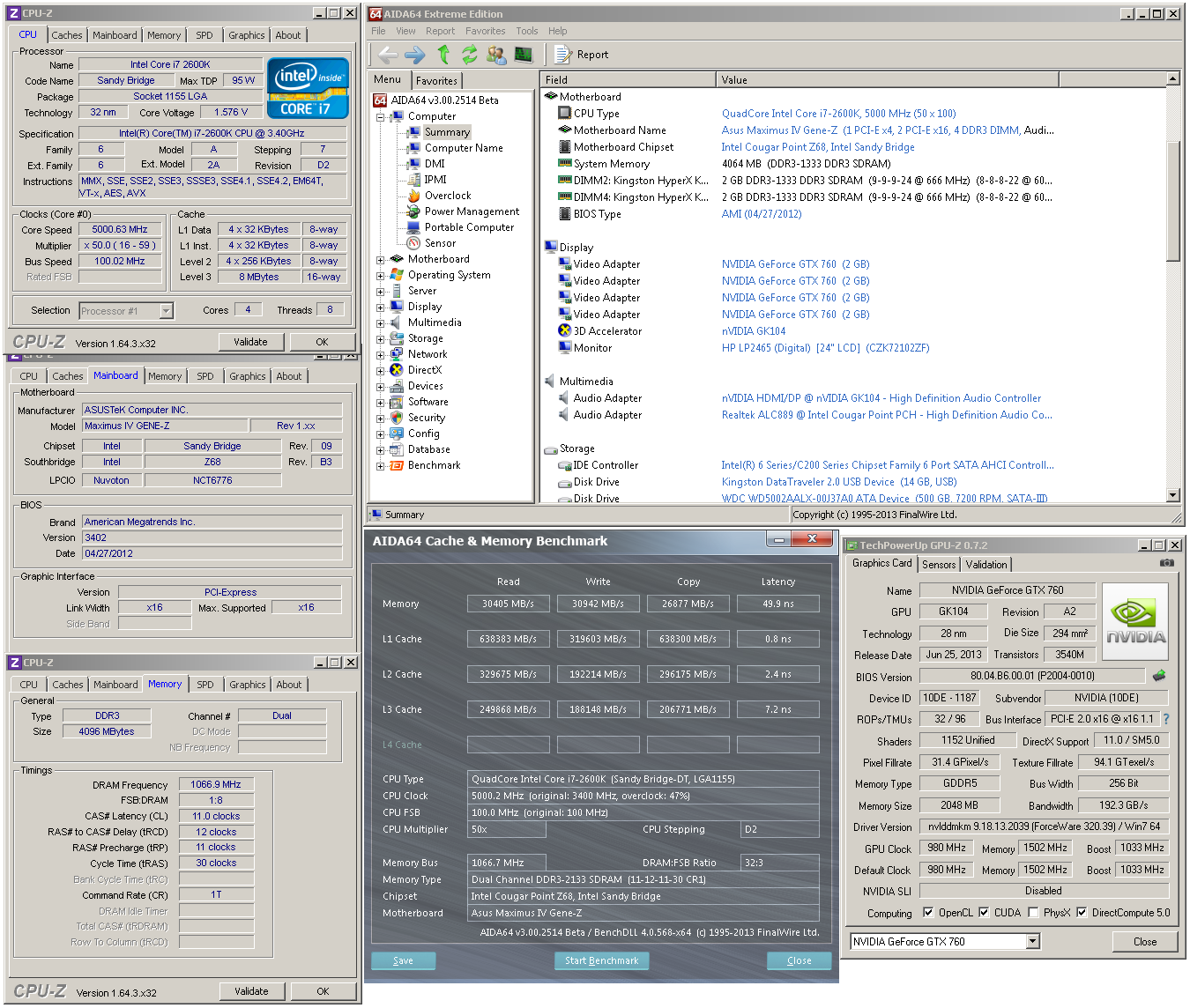This screenshot has height=1008, width=1190.
Task: Enable the PhysX checkbox in GPU-Z
Action: point(1033,913)
